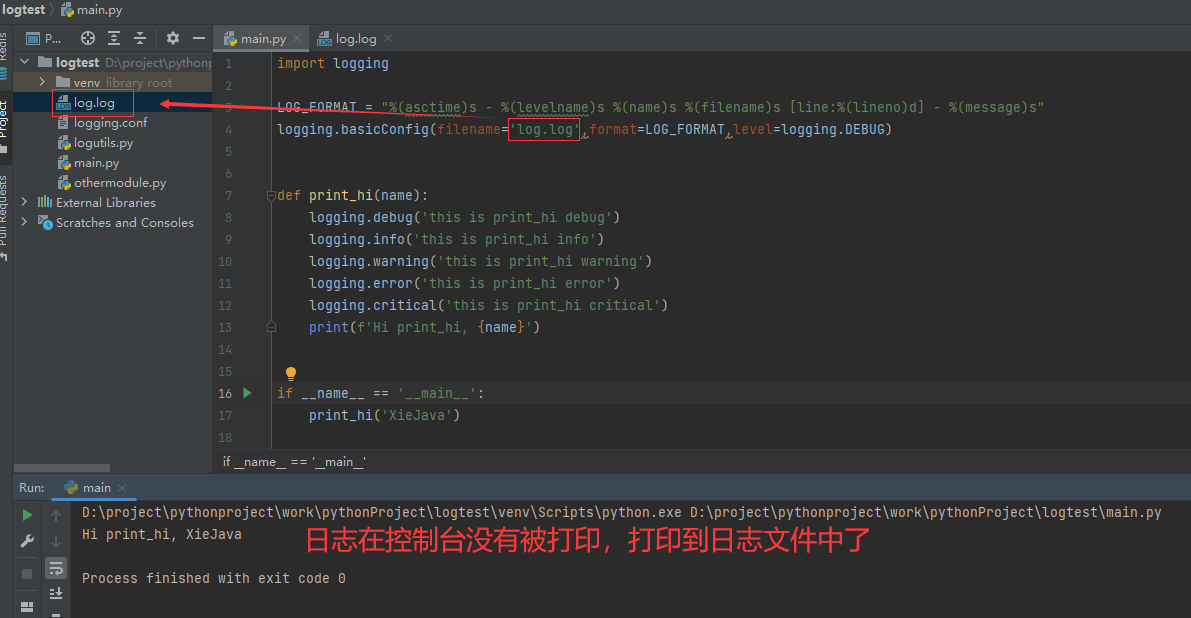Toggle scroll to end in Run console

[x=57, y=593]
